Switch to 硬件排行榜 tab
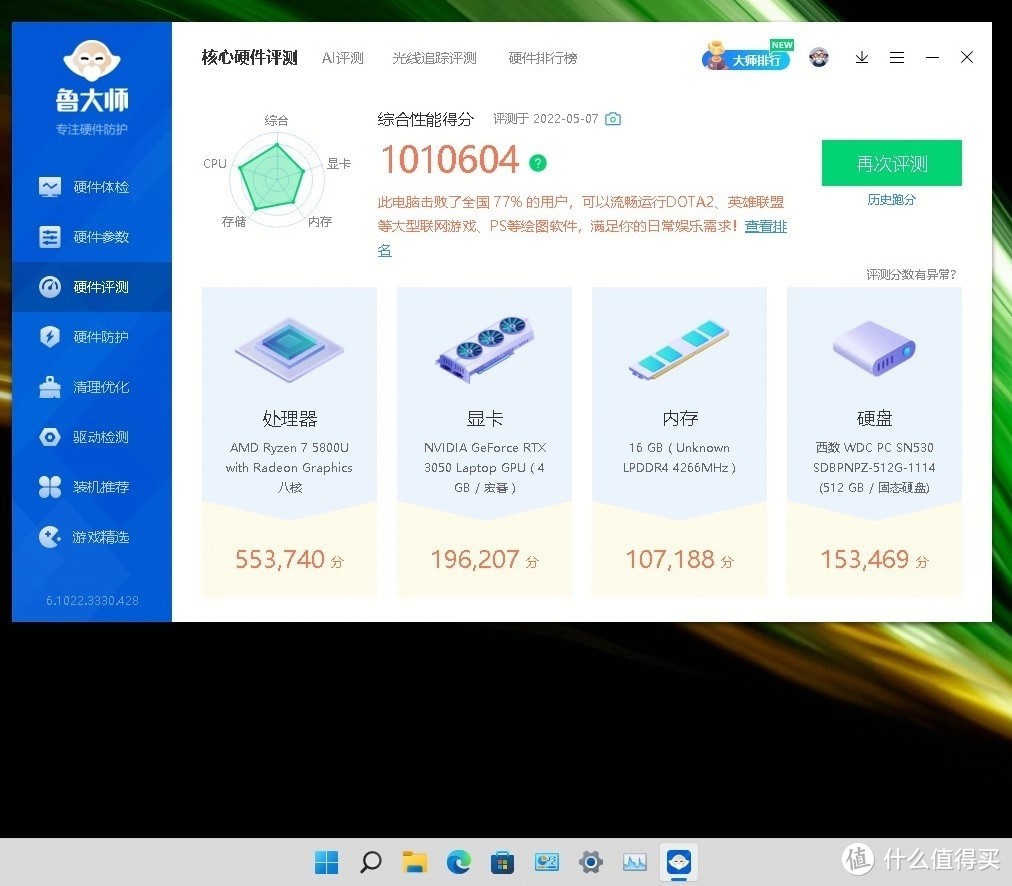The image size is (1012, 886). [x=543, y=58]
